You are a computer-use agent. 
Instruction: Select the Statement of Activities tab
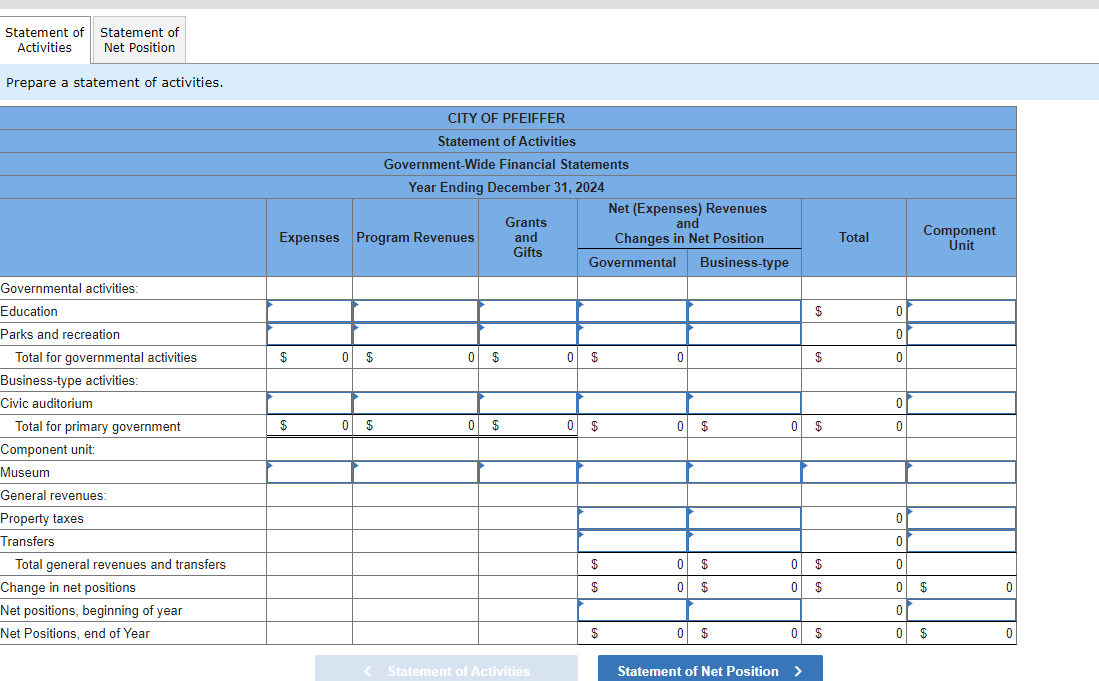(45, 39)
